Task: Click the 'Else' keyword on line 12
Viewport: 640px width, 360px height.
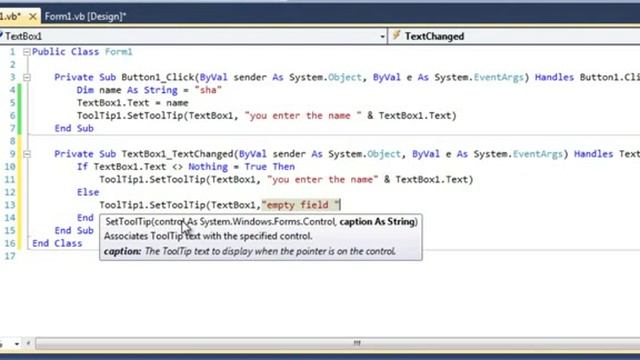Action: coord(88,192)
